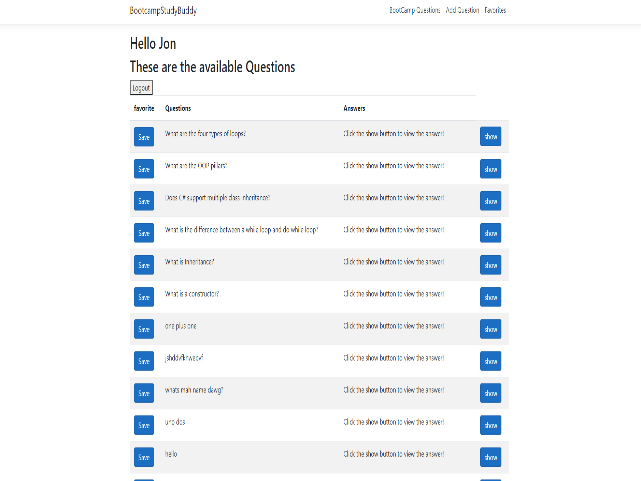
Task: Click the 'Answers' column header
Action: pos(354,108)
